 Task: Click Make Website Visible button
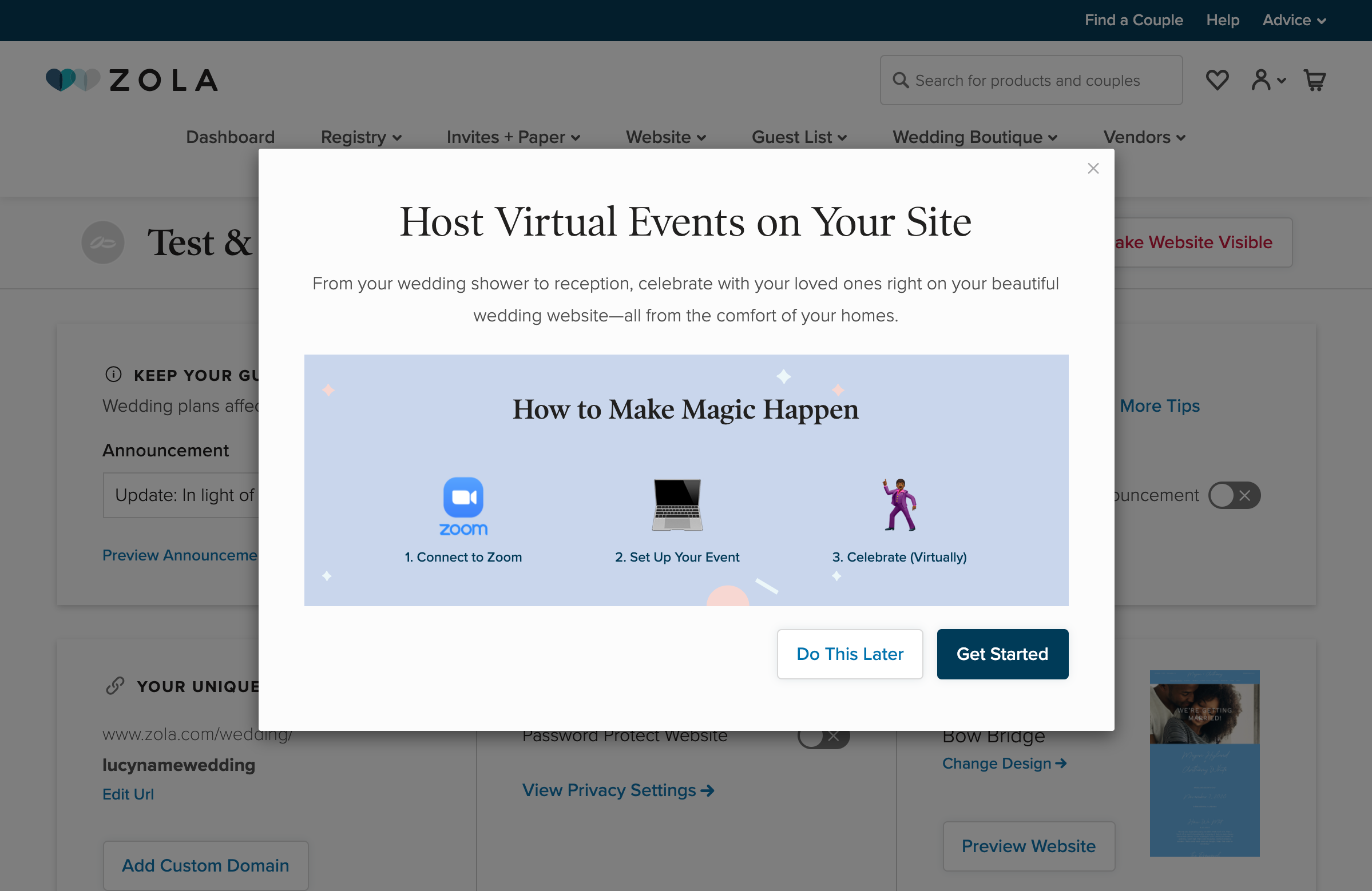click(x=1203, y=242)
